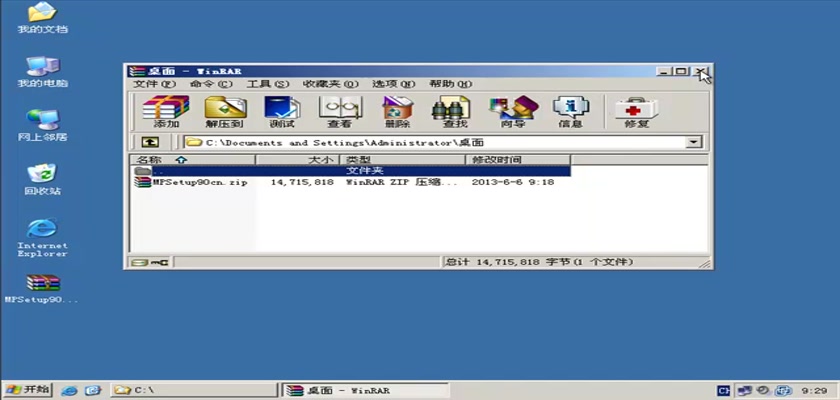Click the WinRAR ZIP type cell
This screenshot has width=840, height=400.
402,182
